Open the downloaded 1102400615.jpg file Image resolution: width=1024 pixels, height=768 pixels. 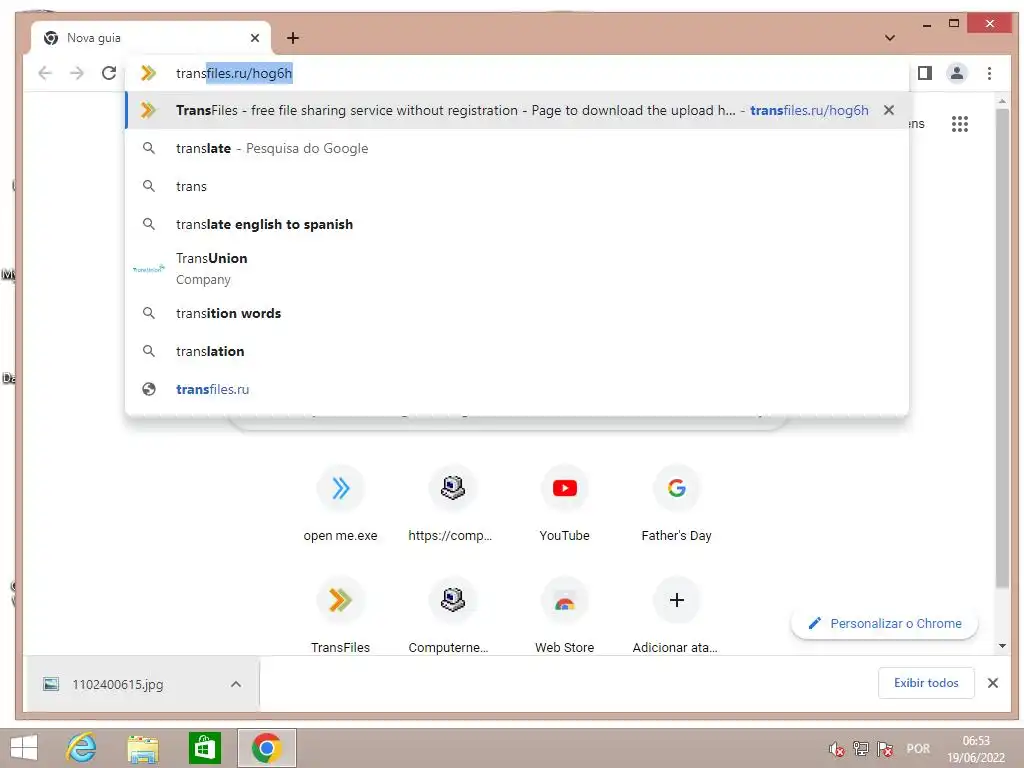click(x=118, y=684)
